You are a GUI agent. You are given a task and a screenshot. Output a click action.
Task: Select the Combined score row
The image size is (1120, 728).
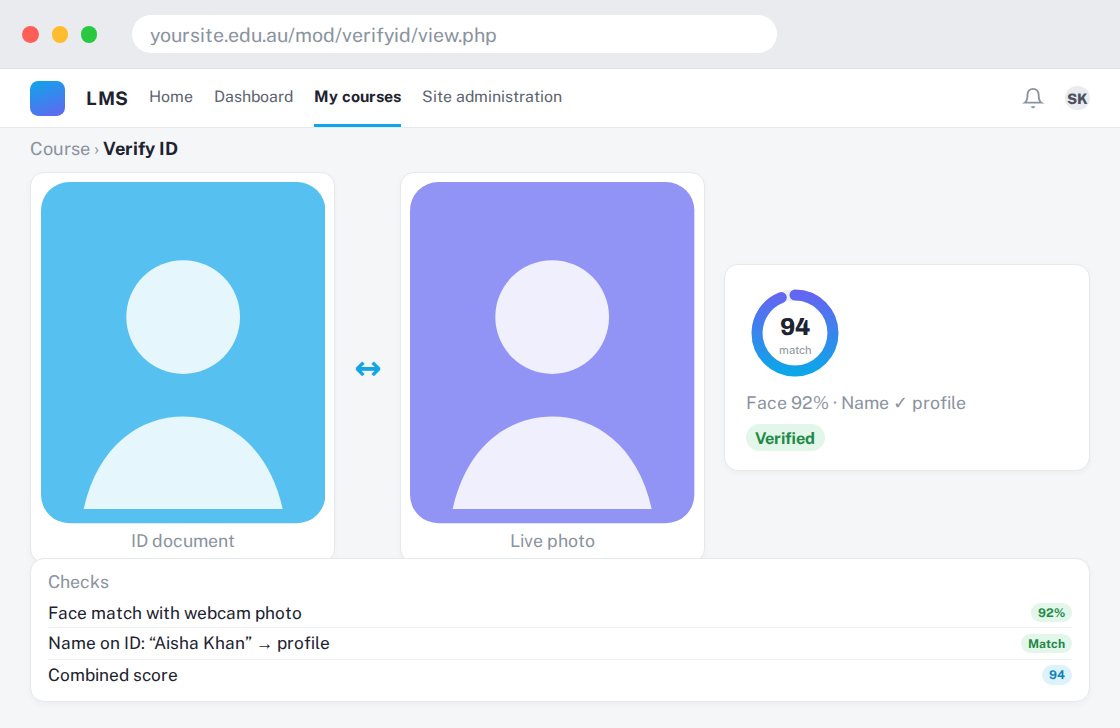559,674
